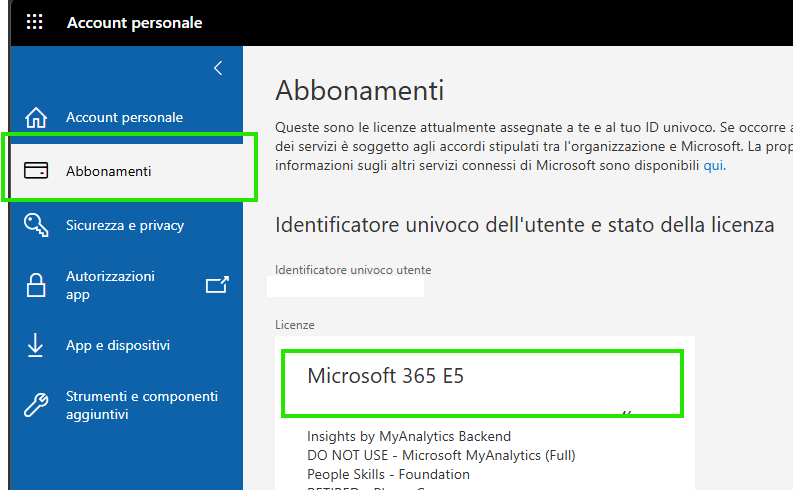Image resolution: width=793 pixels, height=490 pixels.
Task: Click the wrench icon for Strumenti e componenti
Action: tap(36, 405)
